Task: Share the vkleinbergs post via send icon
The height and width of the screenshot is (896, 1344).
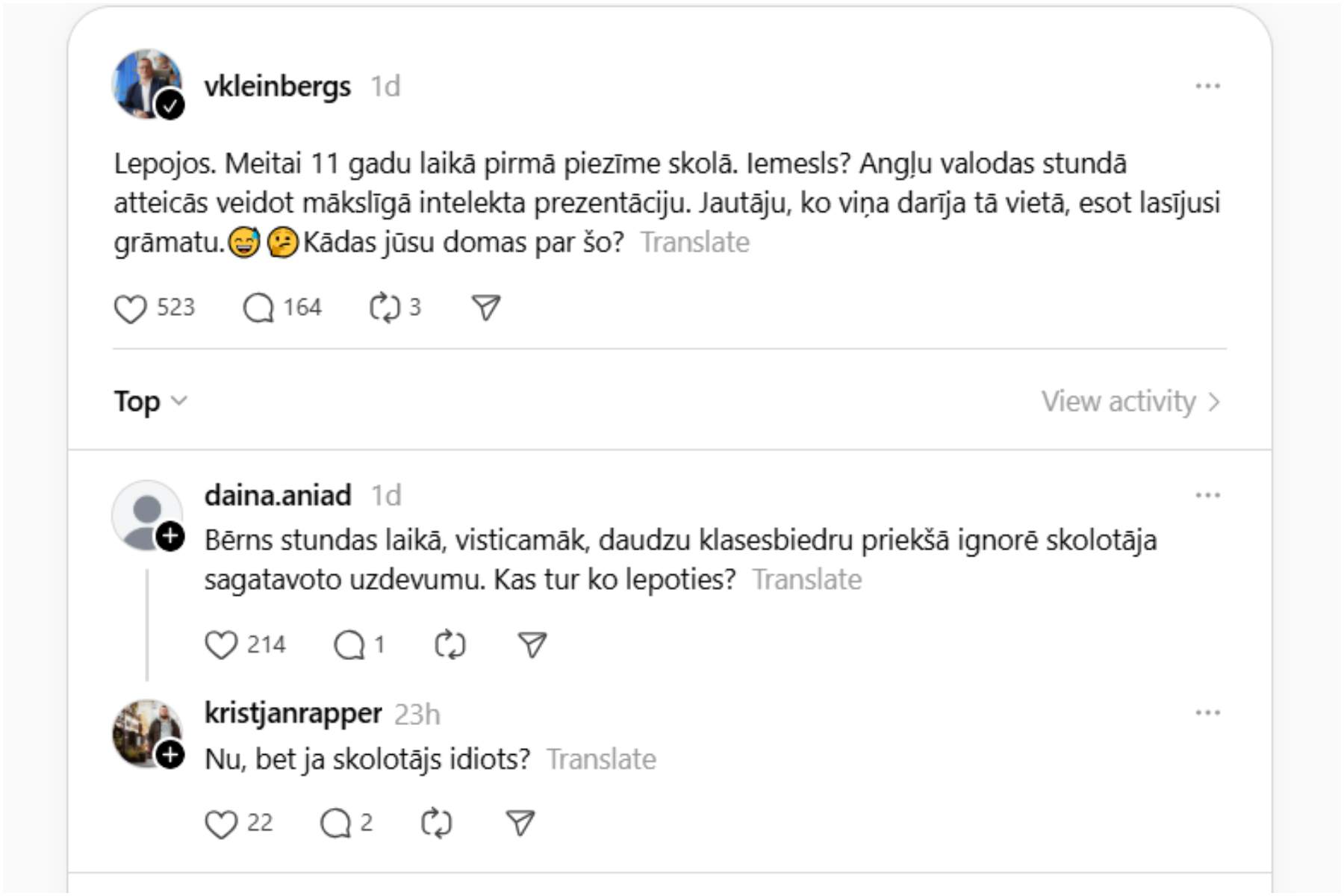Action: [486, 308]
